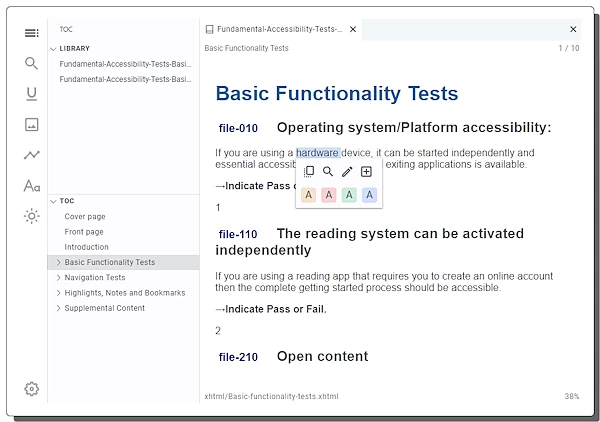Screen dimensions: 600x422
Task: Open the table of contents sidebar icon
Action: click(x=32, y=33)
